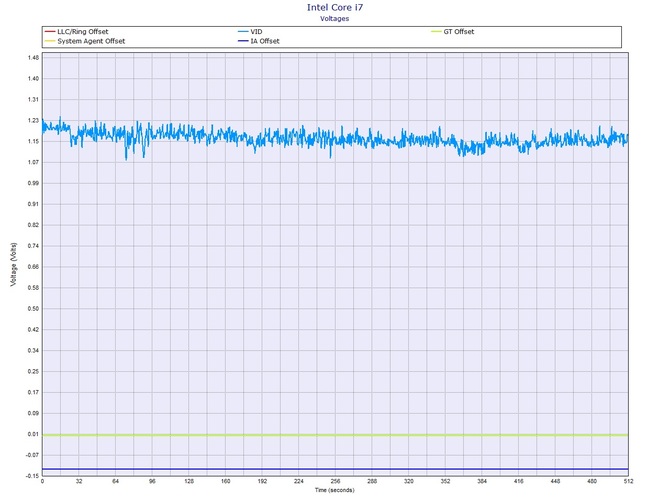Click the dark blue IA Offset color line
670x502 pixels.
[243, 41]
